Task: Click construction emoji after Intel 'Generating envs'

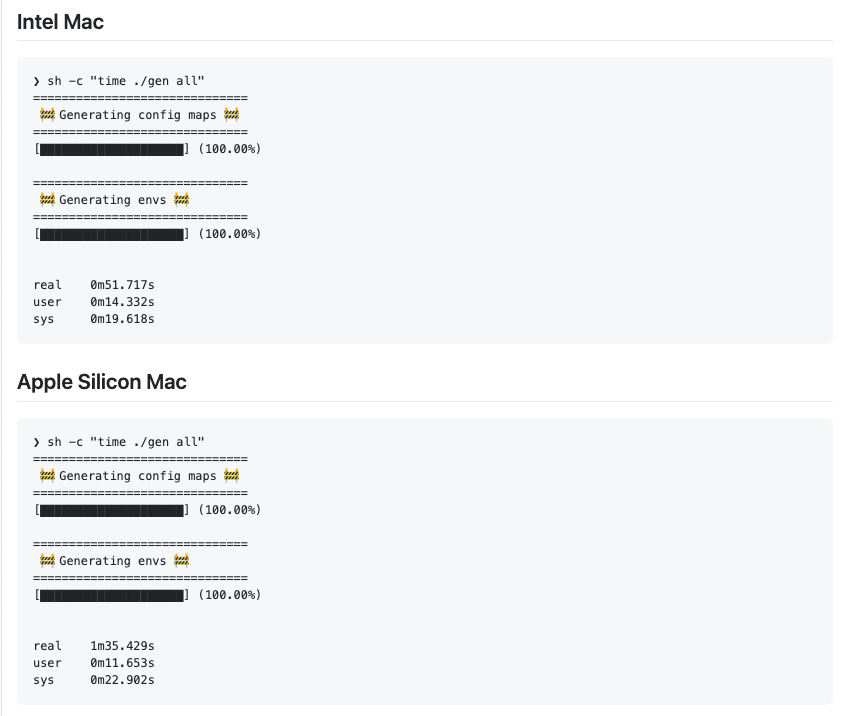Action: coord(182,199)
